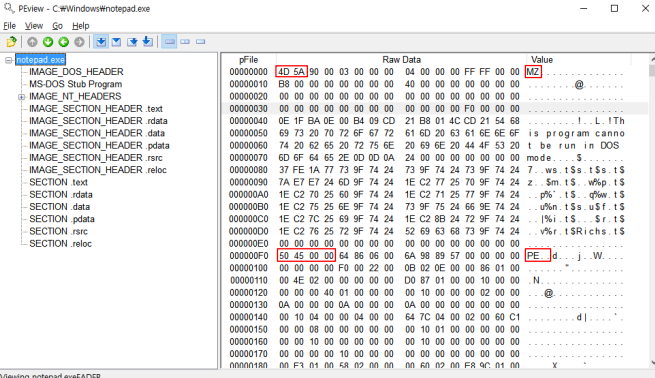The width and height of the screenshot is (655, 378).
Task: Select the fourth blue arrow view icon
Action: point(147,42)
